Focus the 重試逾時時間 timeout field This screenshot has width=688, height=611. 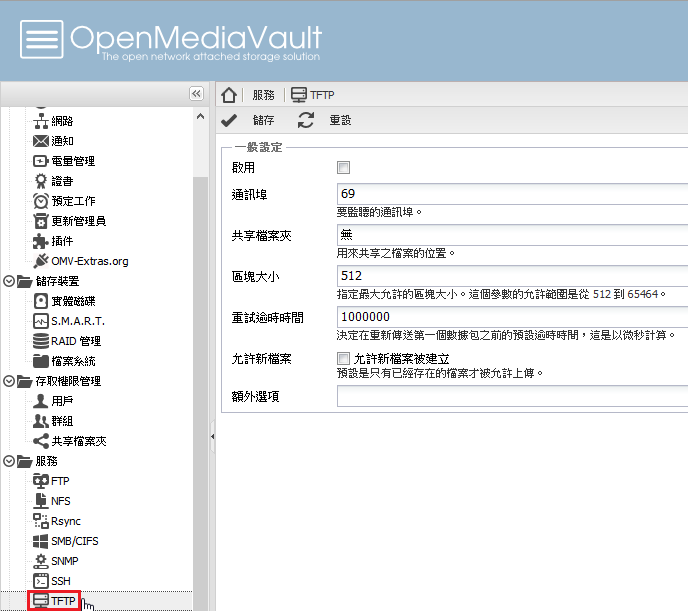(x=512, y=317)
